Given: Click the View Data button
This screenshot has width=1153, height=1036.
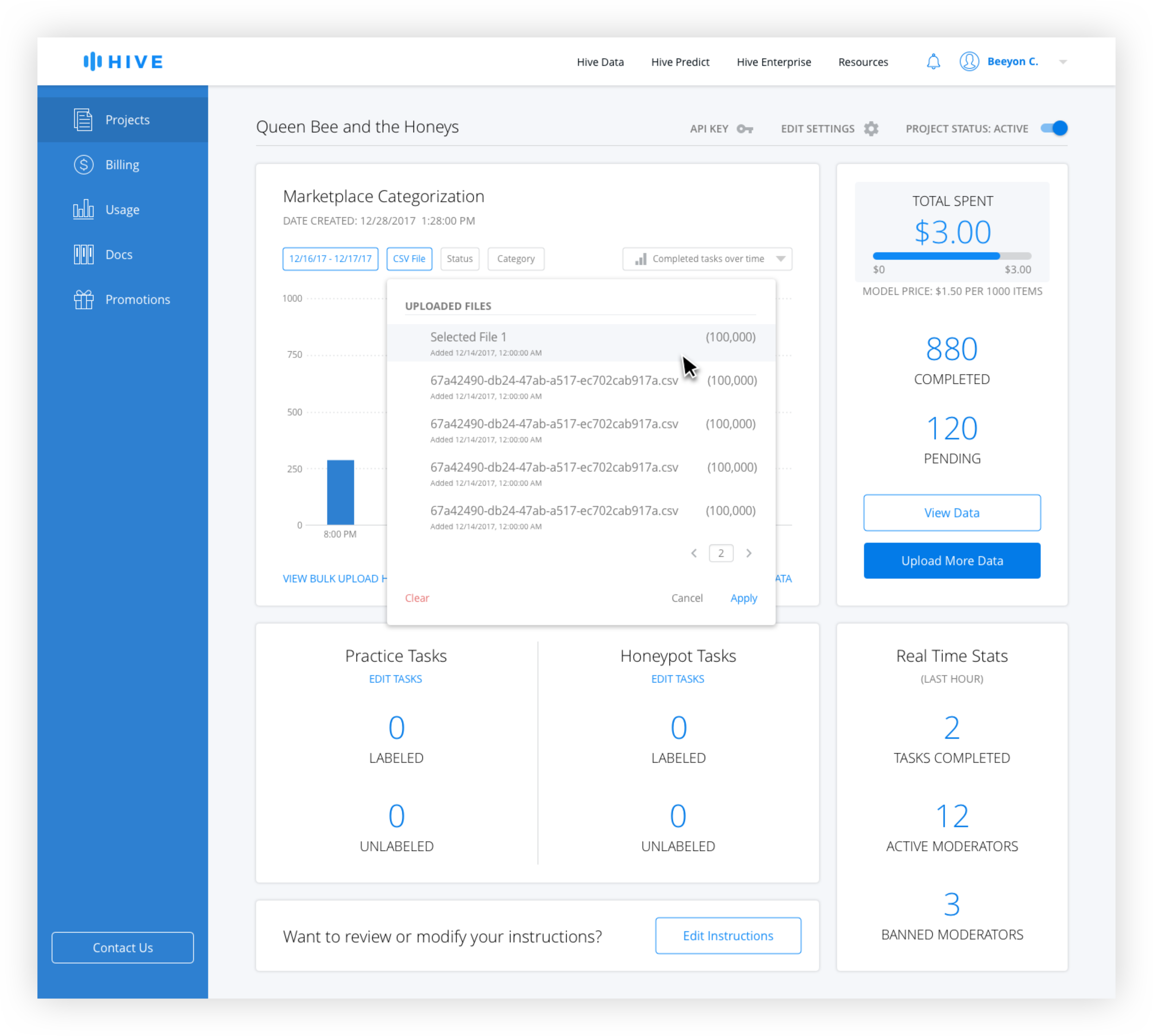Looking at the screenshot, I should click(x=951, y=513).
